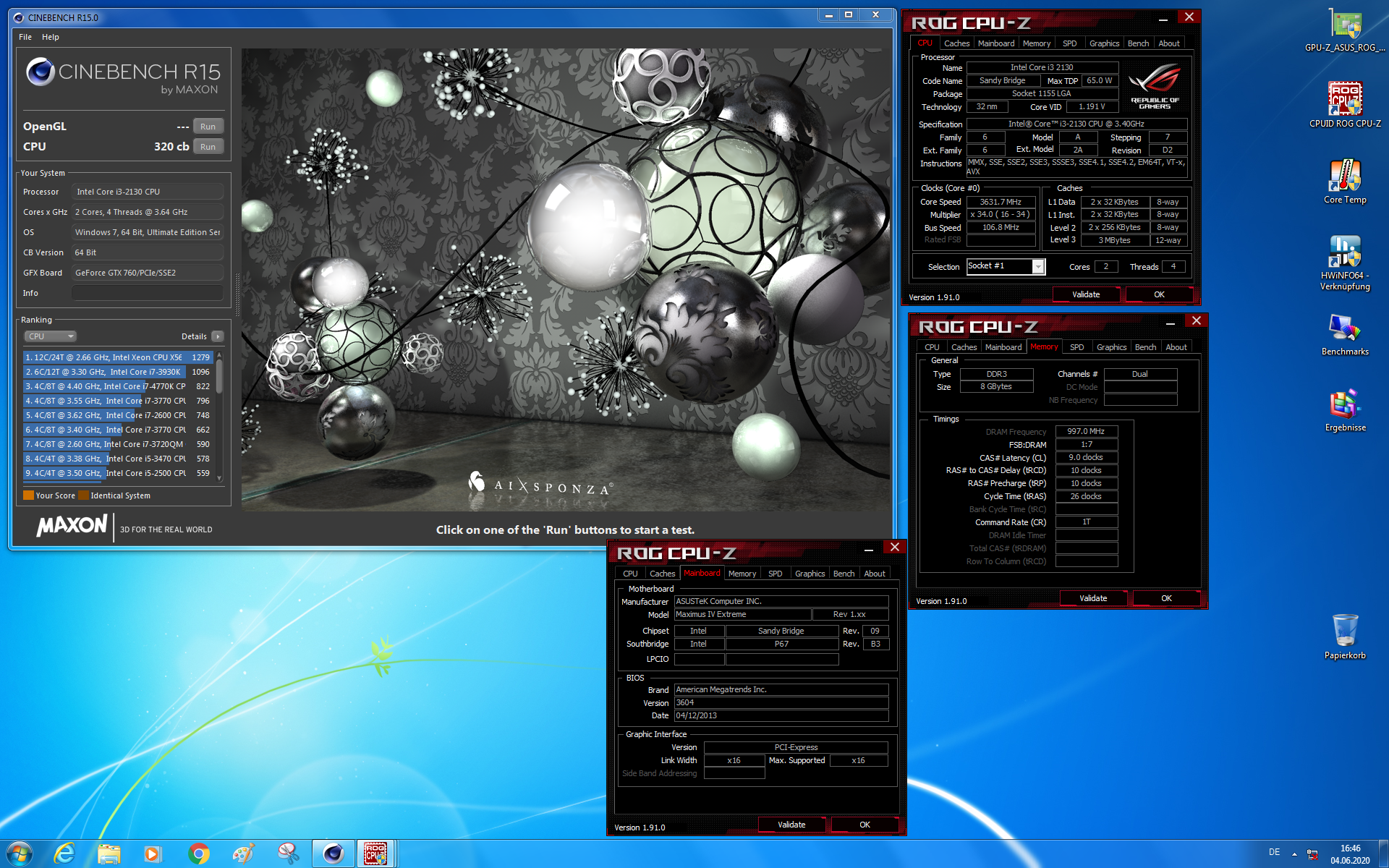Open the Ergebnisse desktop icon
The width and height of the screenshot is (1389, 868).
point(1345,411)
